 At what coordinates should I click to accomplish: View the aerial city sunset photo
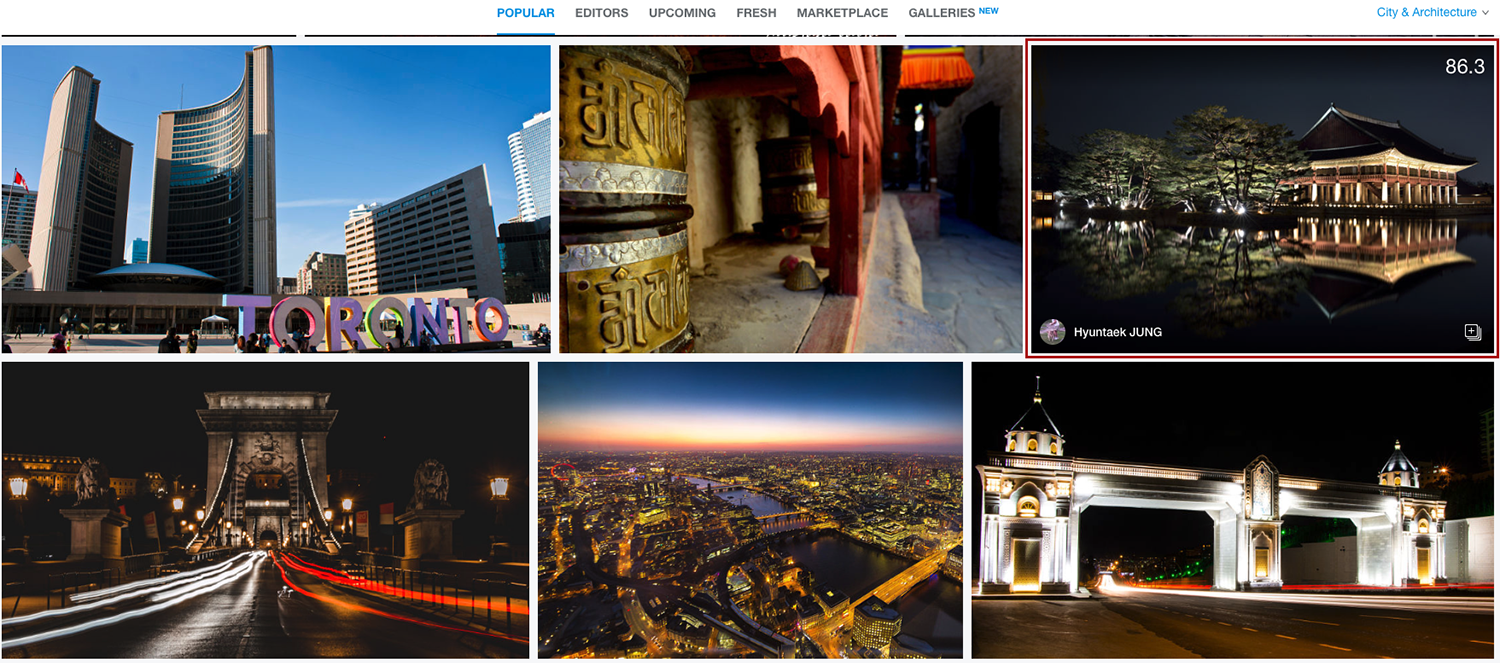click(750, 510)
